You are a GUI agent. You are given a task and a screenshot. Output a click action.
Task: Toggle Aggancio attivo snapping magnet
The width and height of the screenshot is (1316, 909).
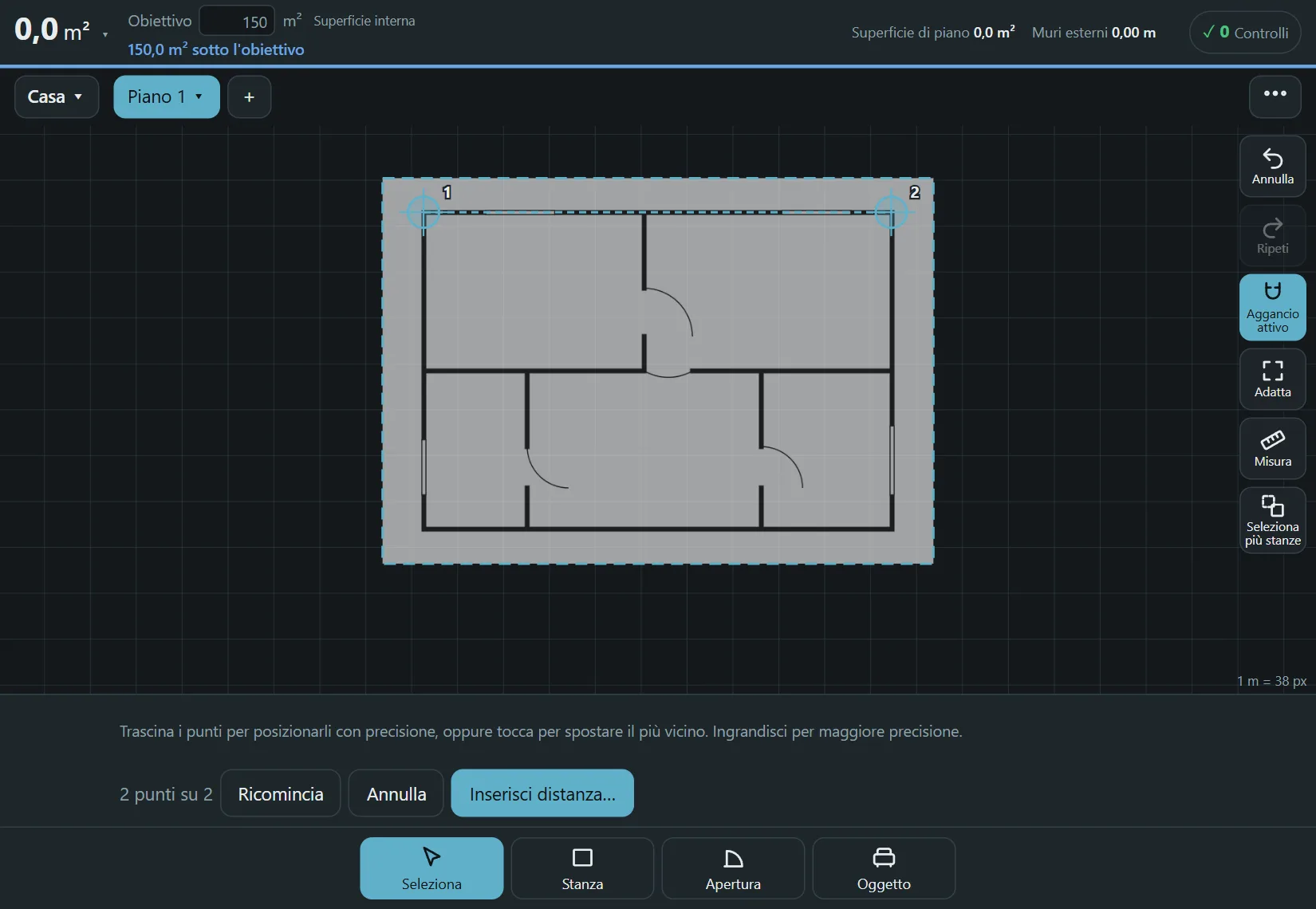(x=1272, y=307)
